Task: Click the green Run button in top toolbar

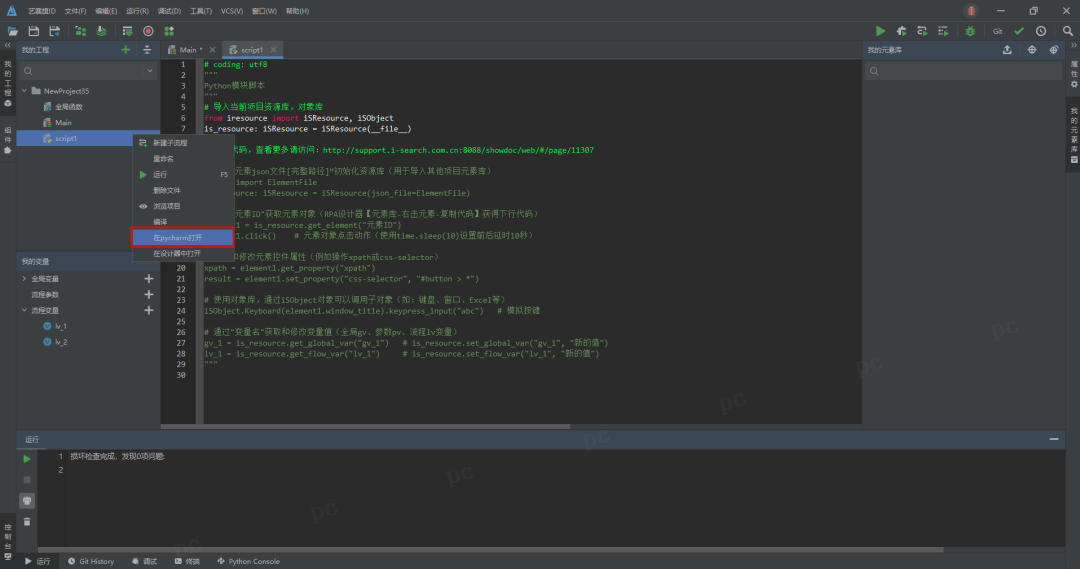Action: tap(881, 31)
